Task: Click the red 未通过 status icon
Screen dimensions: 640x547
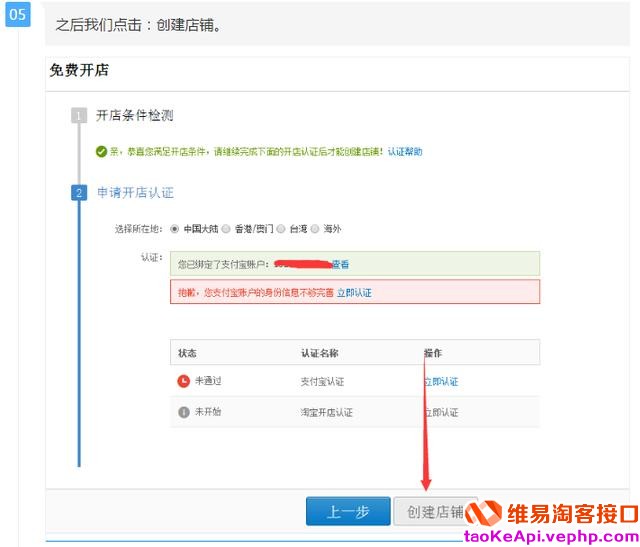Action: click(183, 381)
